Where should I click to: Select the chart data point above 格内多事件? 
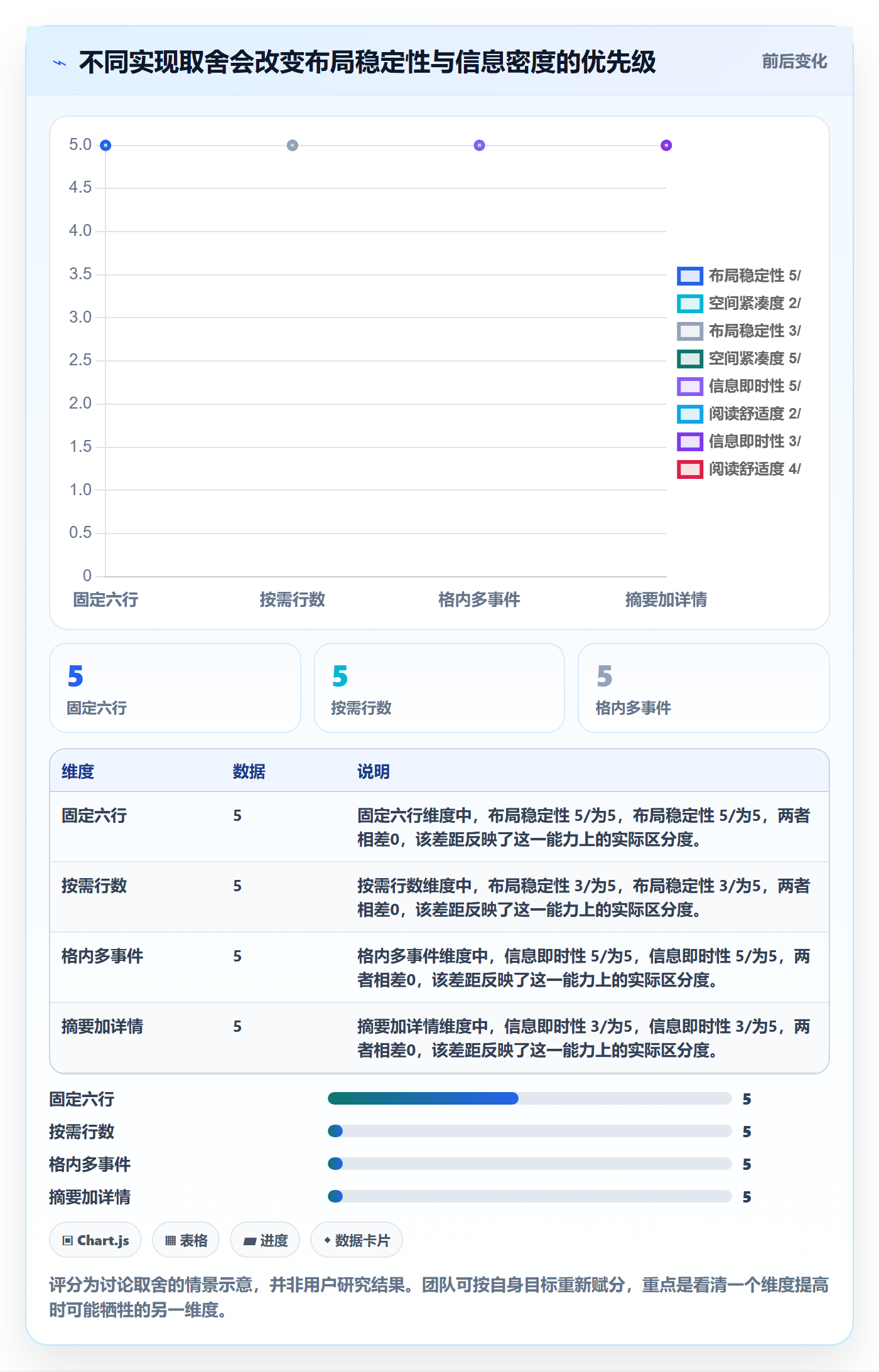point(480,146)
